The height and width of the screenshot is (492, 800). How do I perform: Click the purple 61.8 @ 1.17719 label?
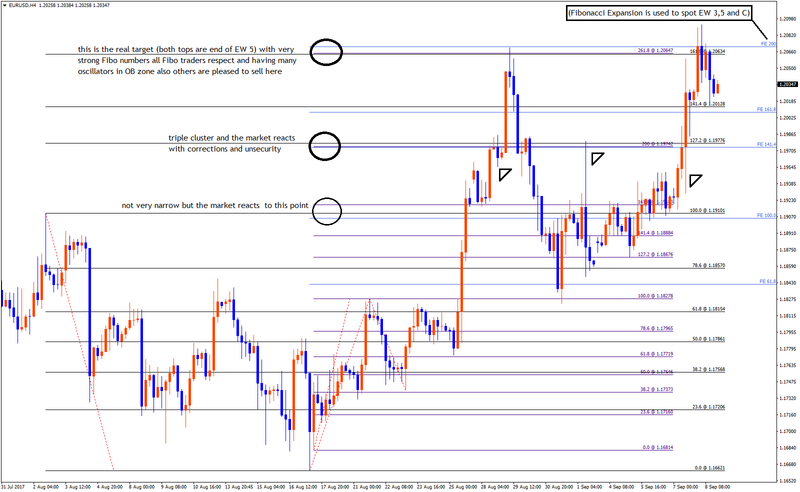click(x=656, y=354)
